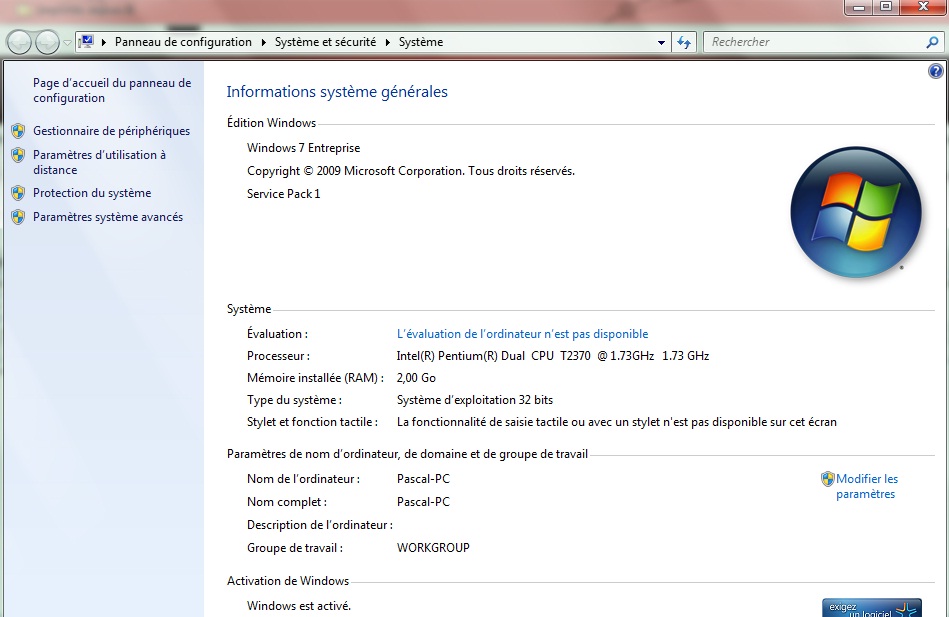The image size is (949, 617).
Task: Maximize the window
Action: 886,7
